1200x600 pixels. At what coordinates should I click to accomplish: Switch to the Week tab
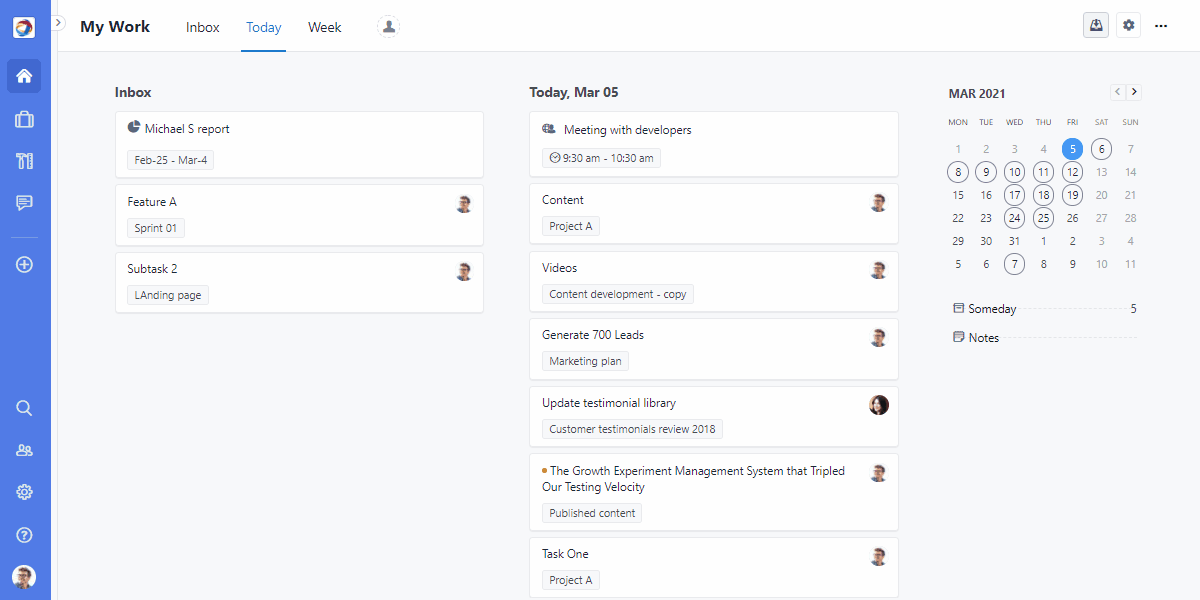pyautogui.click(x=325, y=27)
